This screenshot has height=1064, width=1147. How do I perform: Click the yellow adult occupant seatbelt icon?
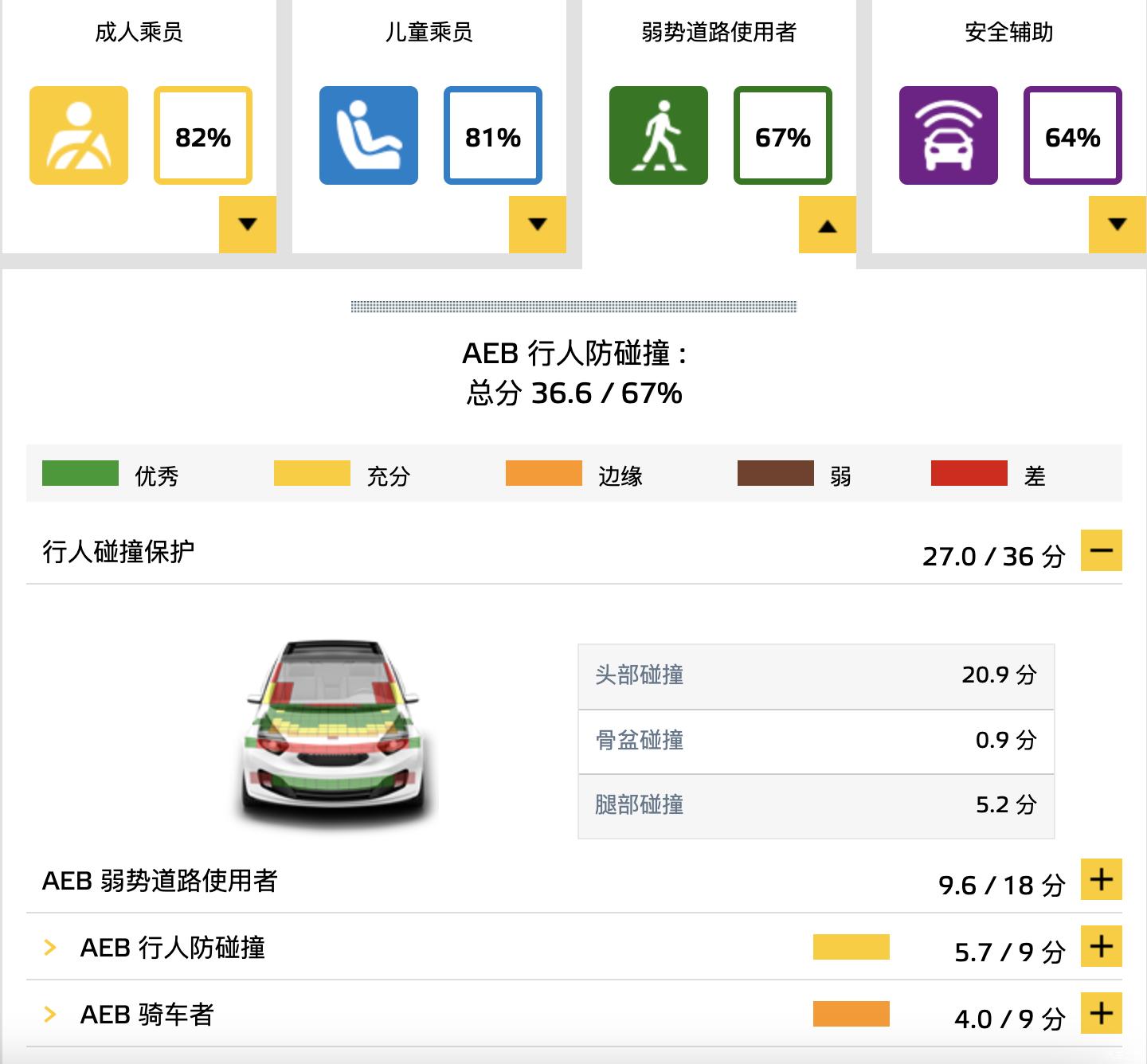tap(79, 135)
